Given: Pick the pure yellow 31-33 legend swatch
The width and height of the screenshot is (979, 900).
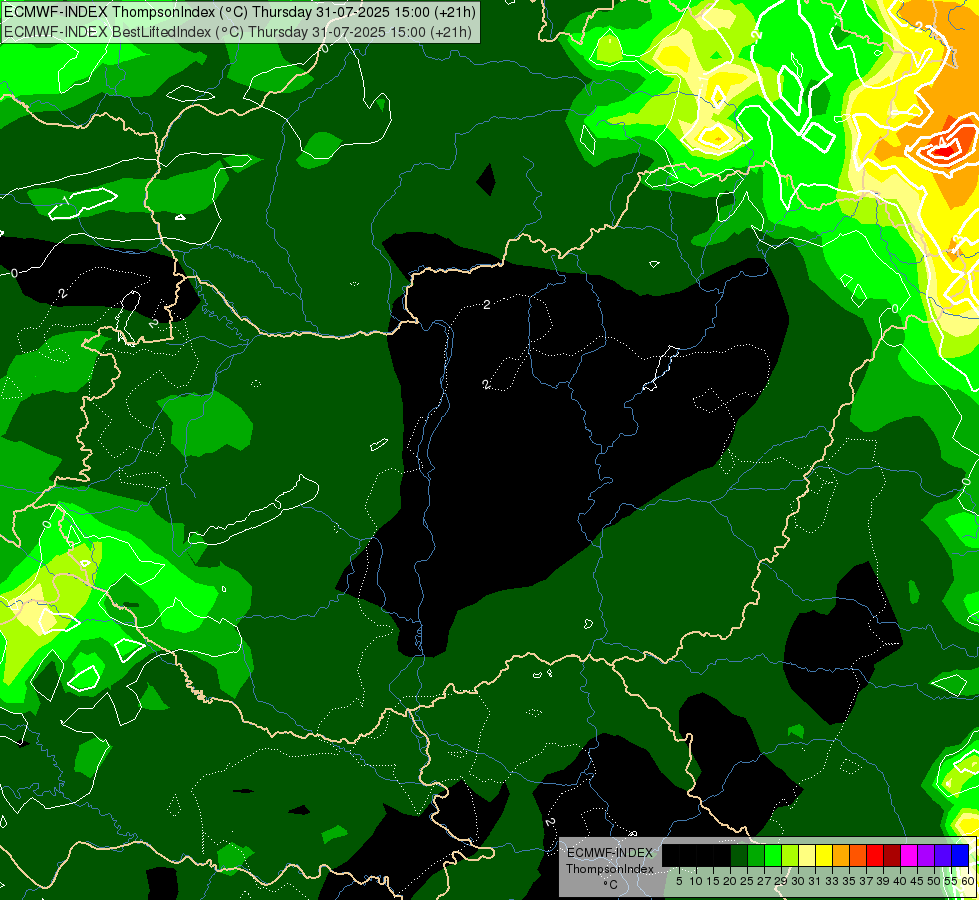Looking at the screenshot, I should (824, 855).
